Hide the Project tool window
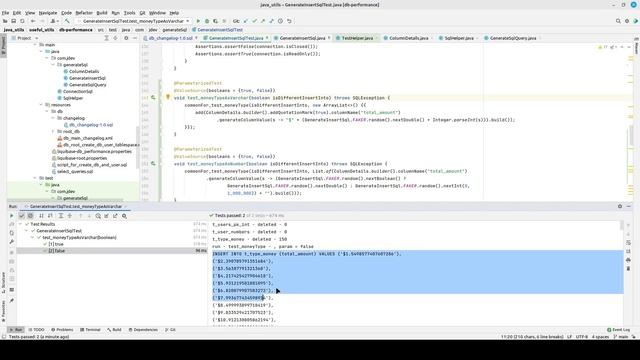The height and width of the screenshot is (360, 640). 135,38
